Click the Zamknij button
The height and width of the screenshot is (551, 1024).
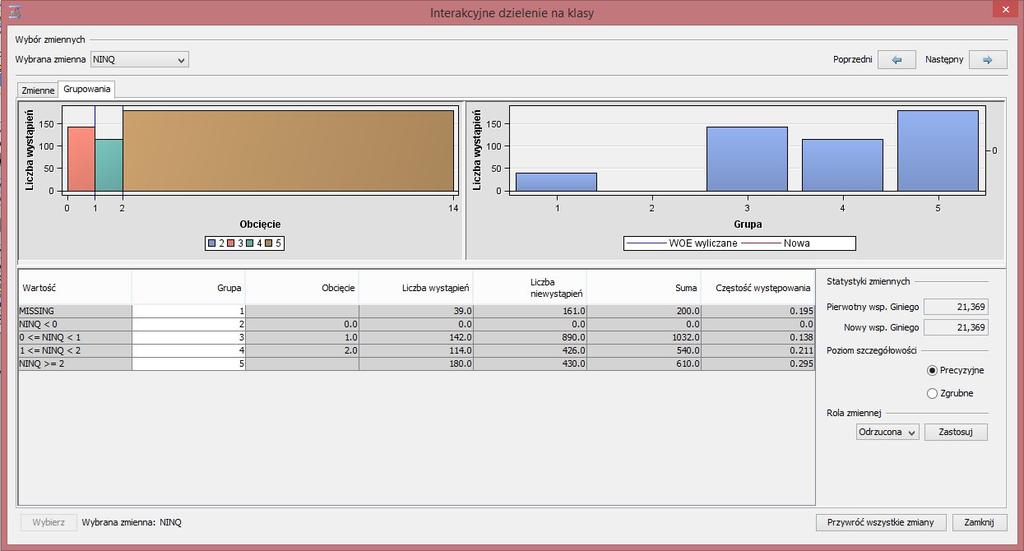[979, 522]
